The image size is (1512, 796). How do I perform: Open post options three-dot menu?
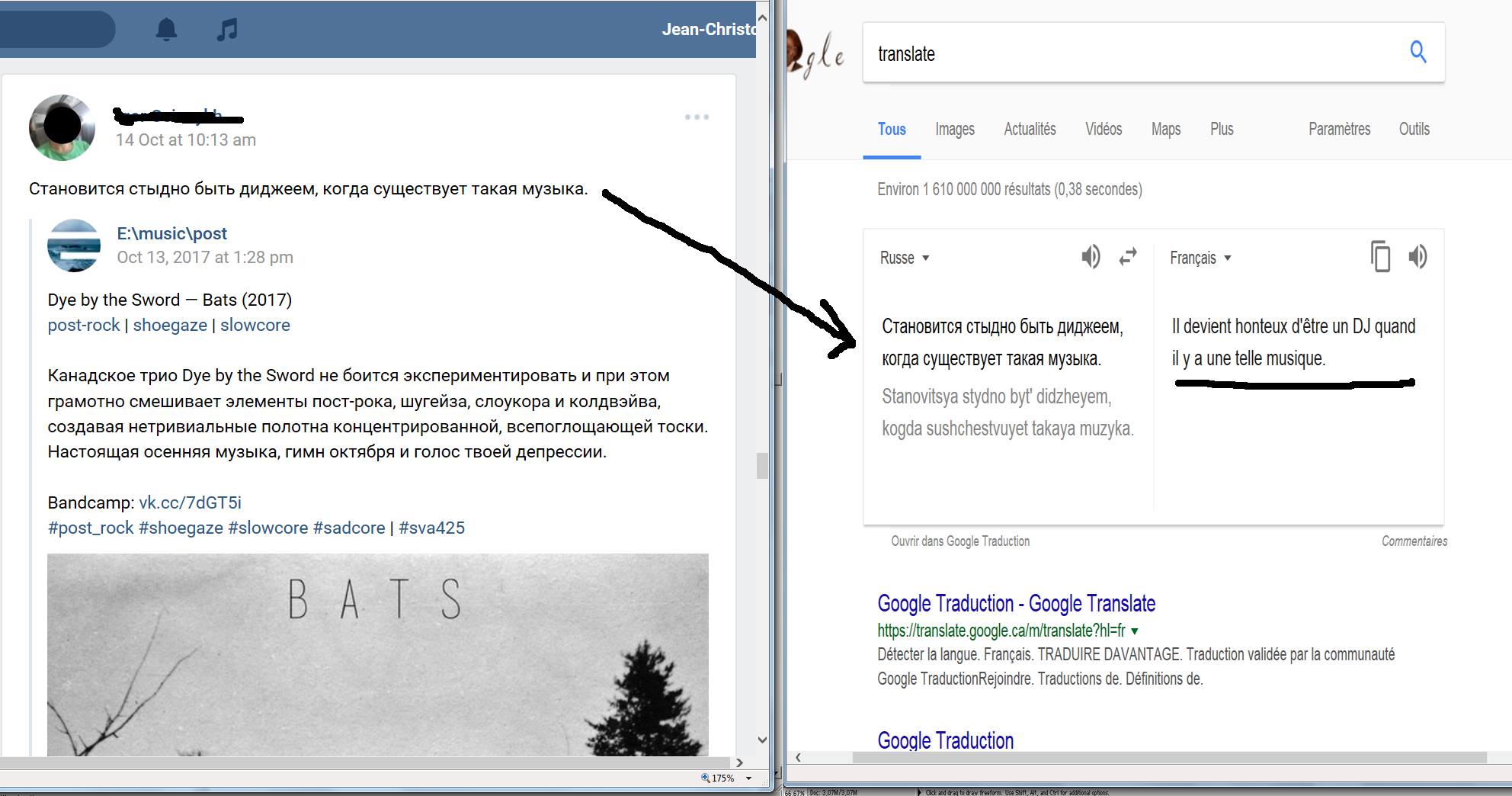[x=697, y=117]
